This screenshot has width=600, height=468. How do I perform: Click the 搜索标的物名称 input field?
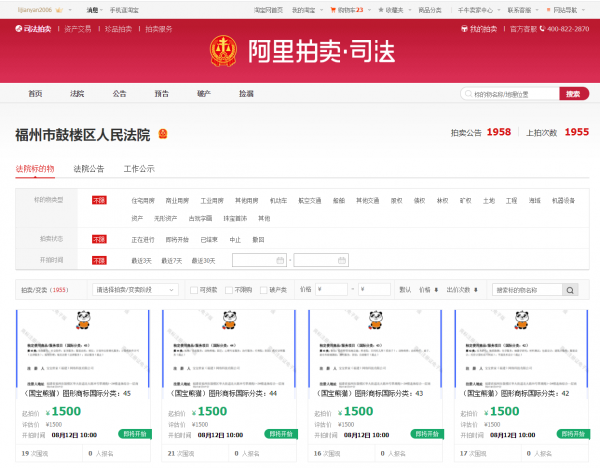click(x=527, y=290)
